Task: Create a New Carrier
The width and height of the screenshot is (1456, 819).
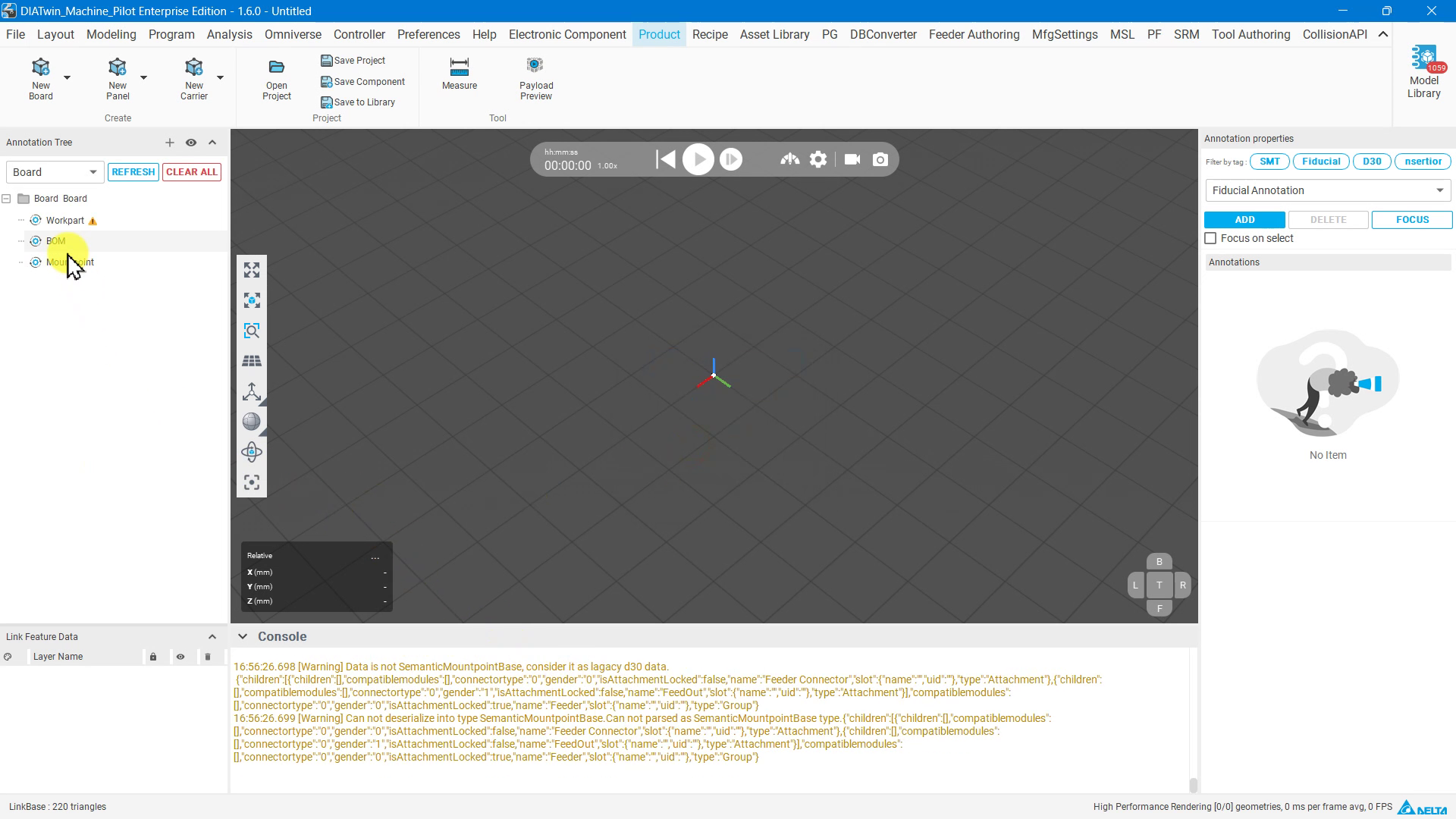Action: click(x=193, y=78)
